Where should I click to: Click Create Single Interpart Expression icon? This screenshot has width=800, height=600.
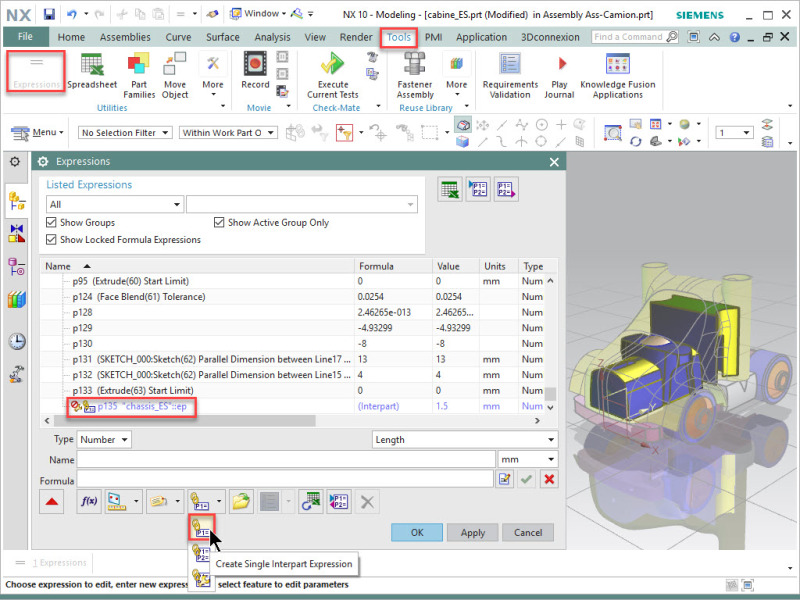tap(202, 528)
